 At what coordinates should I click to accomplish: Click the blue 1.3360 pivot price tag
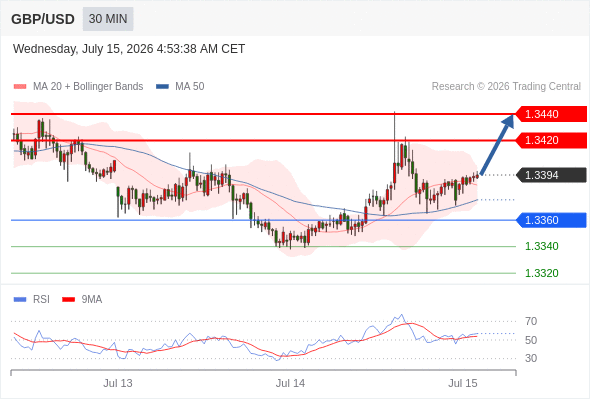point(551,220)
